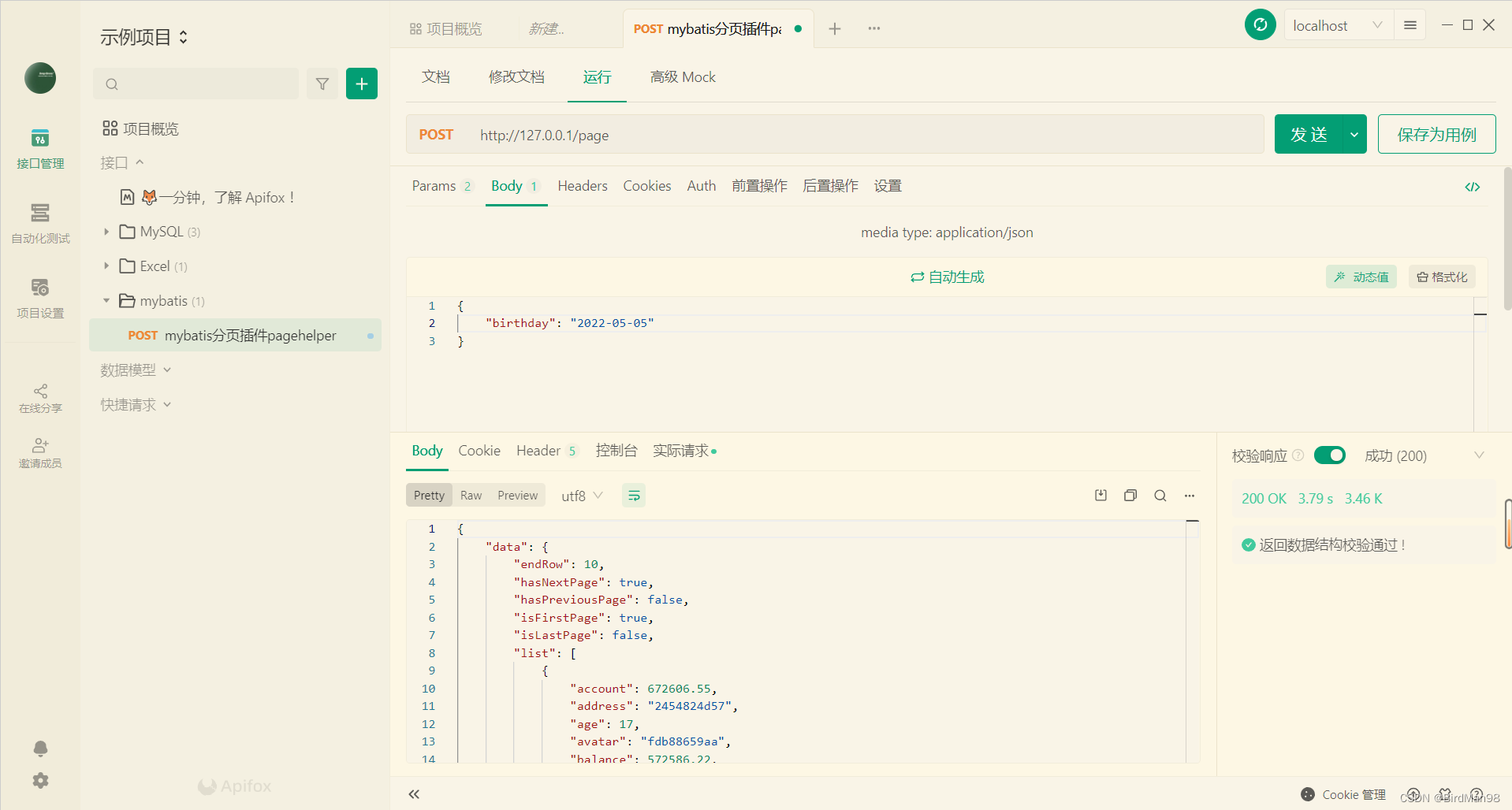Open the project switcher 示例项目
This screenshot has height=810, width=1512.
tap(144, 37)
